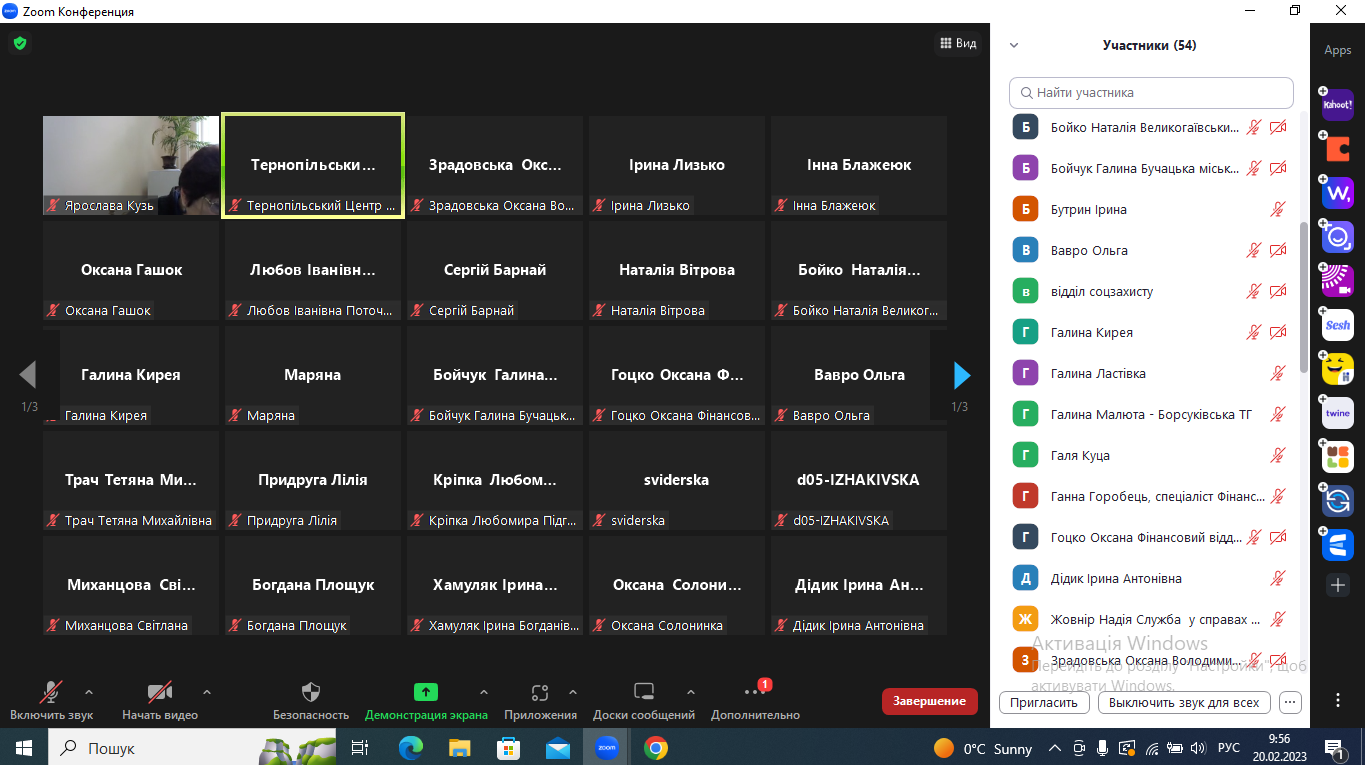This screenshot has height=765, width=1365.
Task: Start Демонстрация экрана screen sharing
Action: tap(426, 692)
